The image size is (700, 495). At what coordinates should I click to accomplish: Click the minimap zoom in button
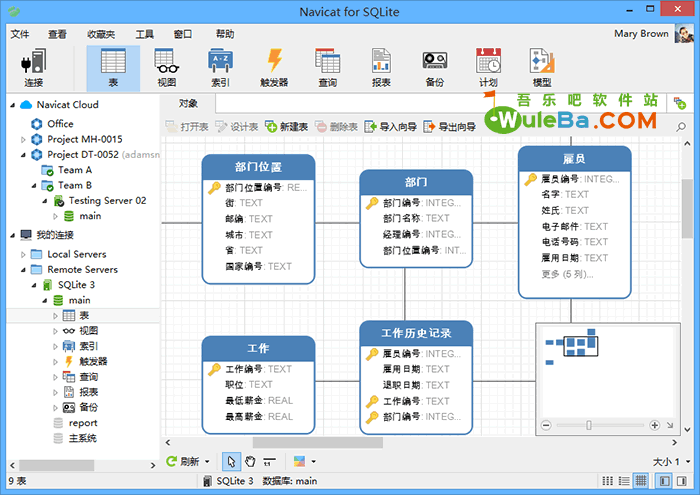pyautogui.click(x=654, y=425)
